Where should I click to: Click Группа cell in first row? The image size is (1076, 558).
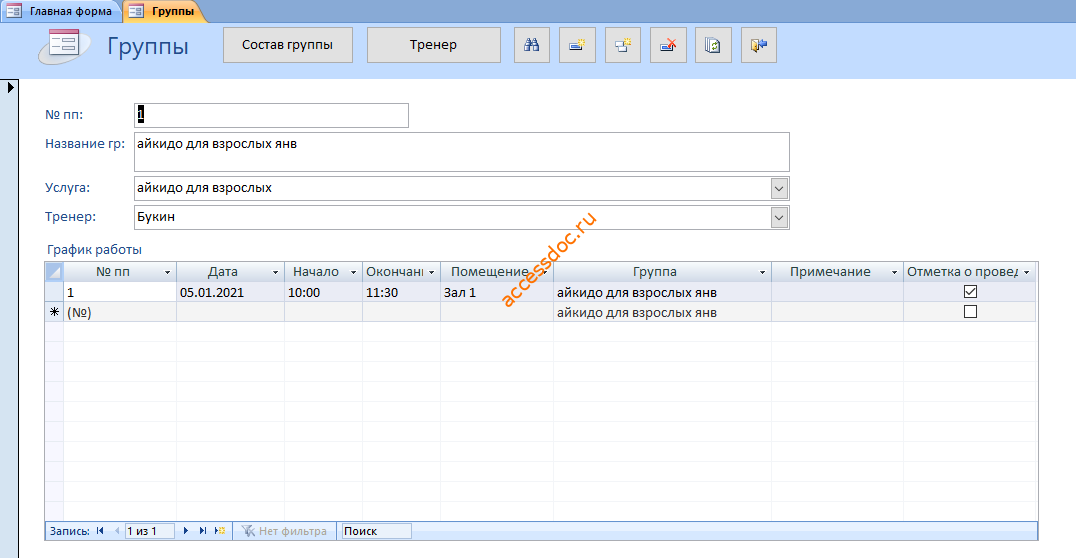[662, 292]
